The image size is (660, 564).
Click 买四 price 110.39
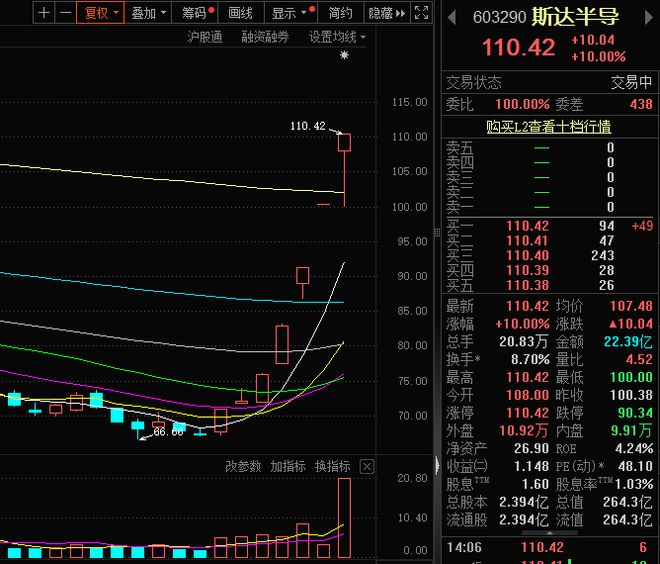[x=527, y=270]
